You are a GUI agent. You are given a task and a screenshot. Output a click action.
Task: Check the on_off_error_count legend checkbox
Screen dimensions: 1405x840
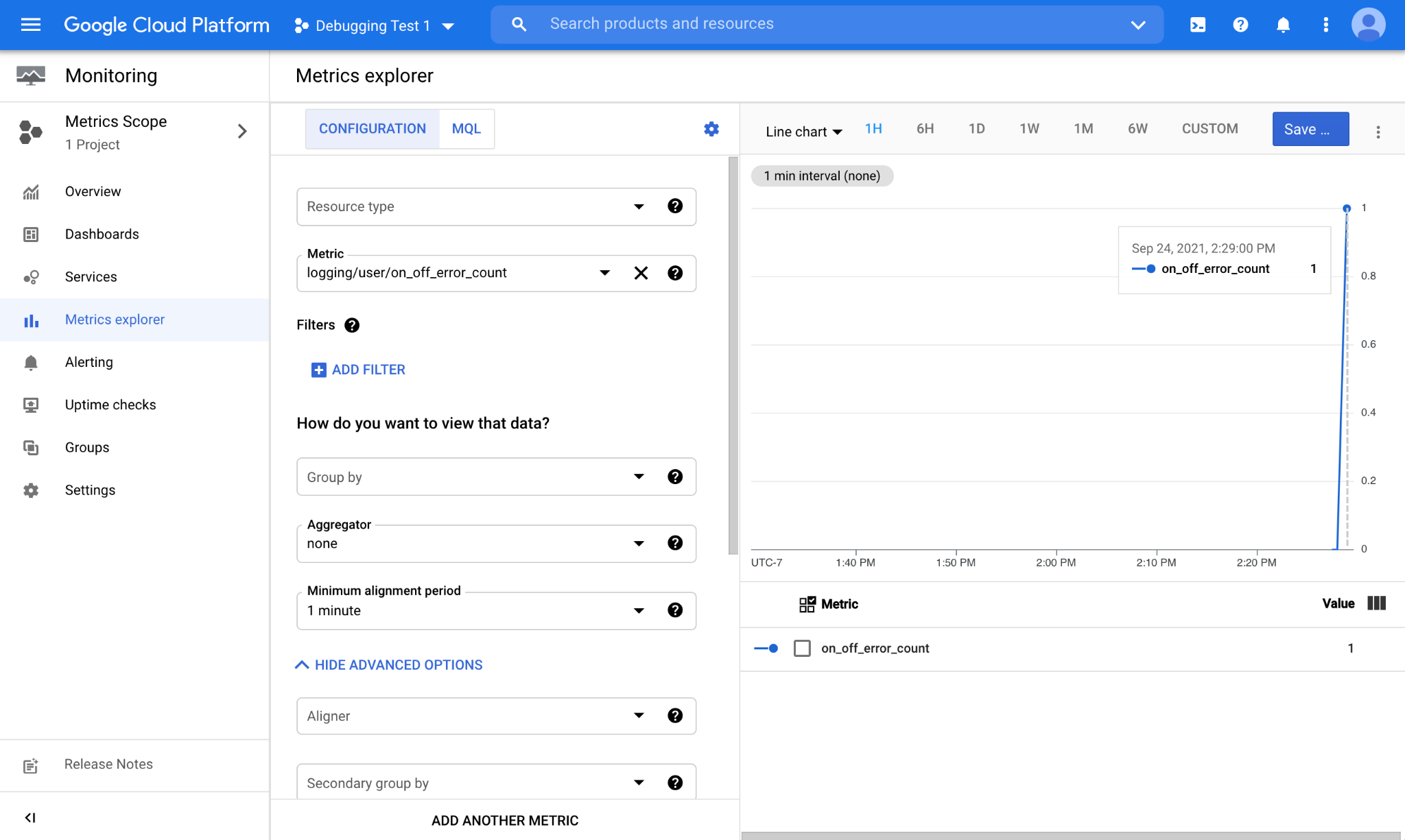click(x=802, y=648)
